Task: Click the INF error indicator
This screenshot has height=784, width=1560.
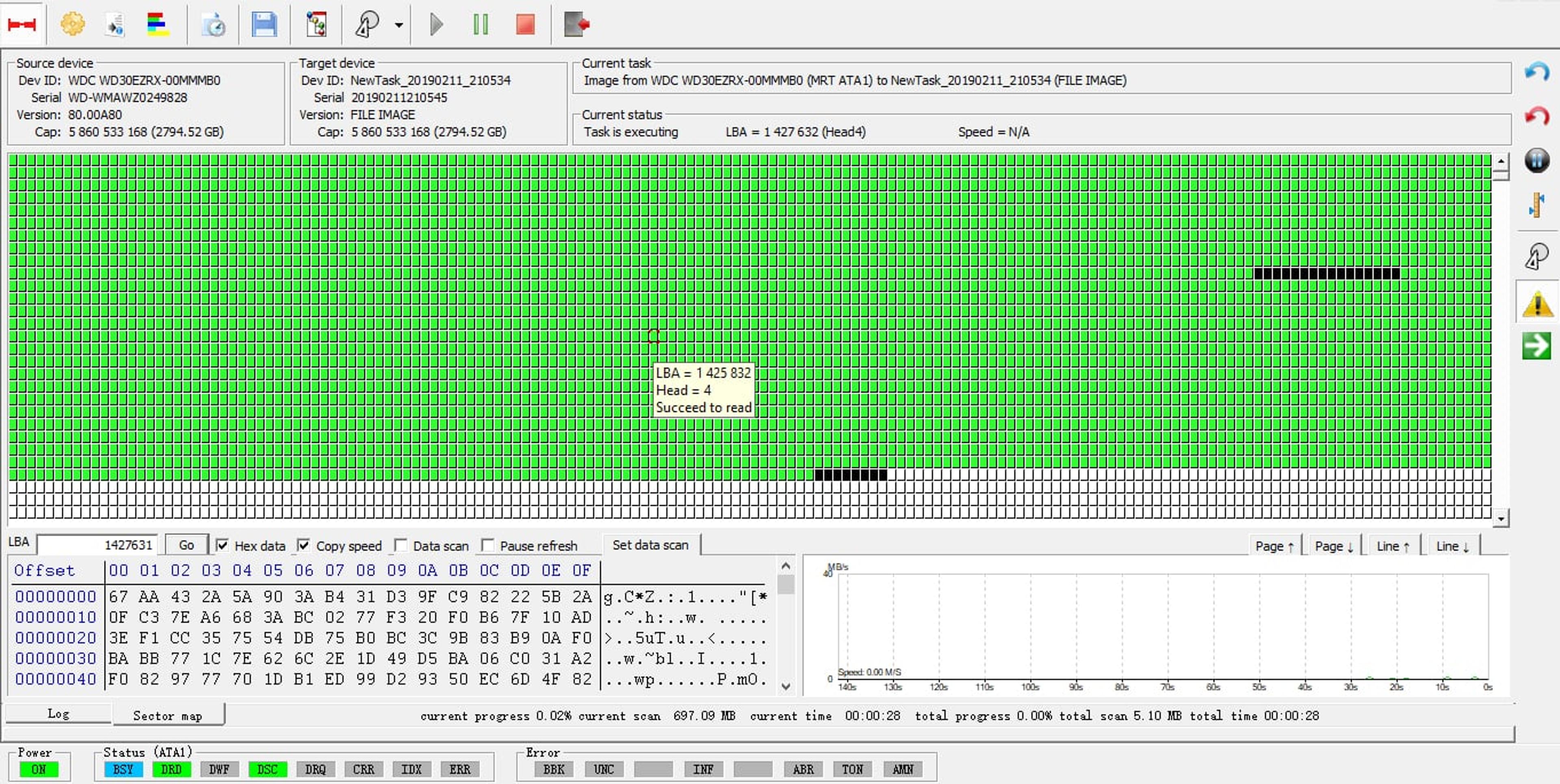Action: (x=703, y=769)
